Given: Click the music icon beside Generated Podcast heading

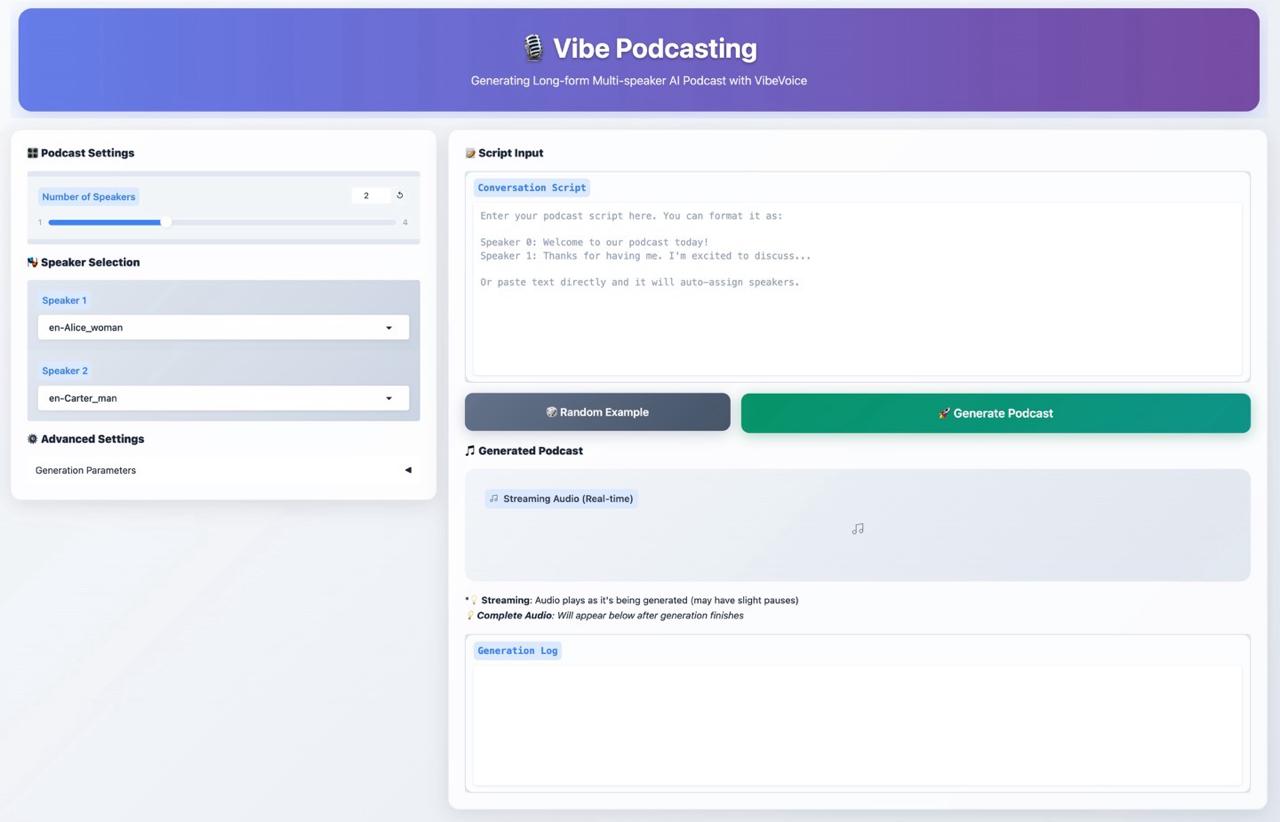Looking at the screenshot, I should click(x=470, y=451).
